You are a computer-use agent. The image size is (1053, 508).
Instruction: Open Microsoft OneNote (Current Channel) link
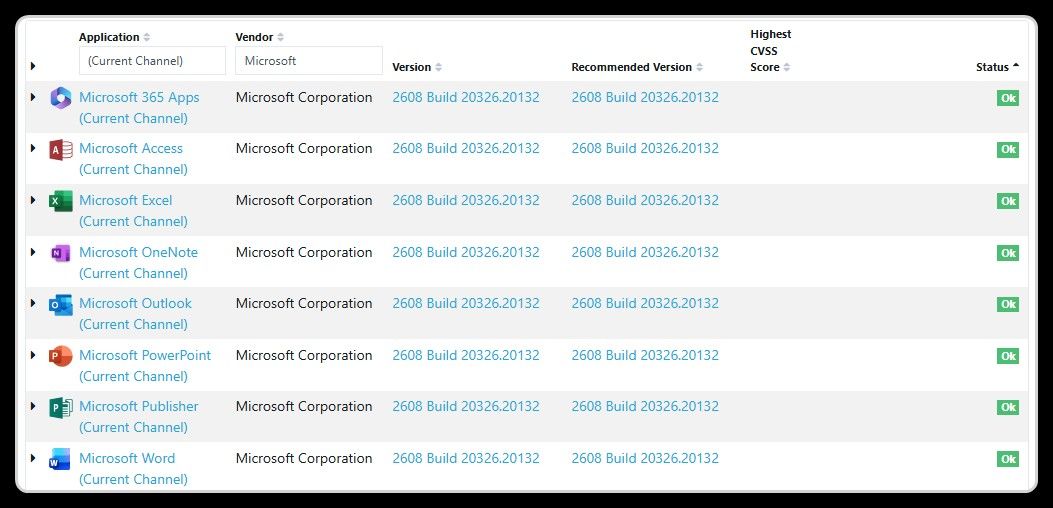pyautogui.click(x=138, y=262)
